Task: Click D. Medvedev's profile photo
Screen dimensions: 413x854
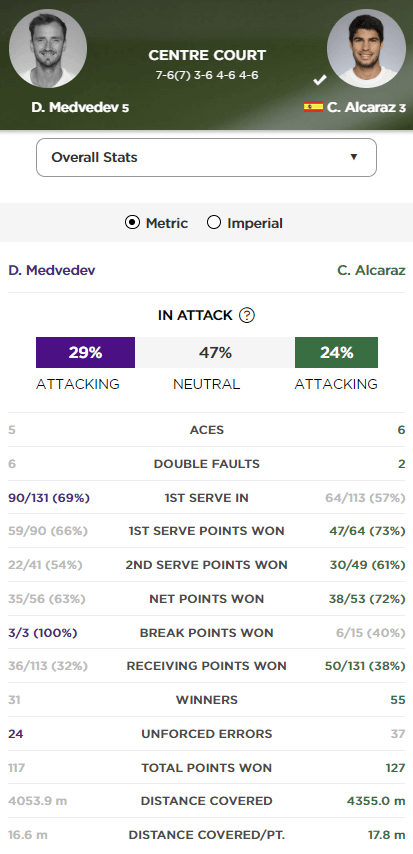Action: pyautogui.click(x=48, y=48)
